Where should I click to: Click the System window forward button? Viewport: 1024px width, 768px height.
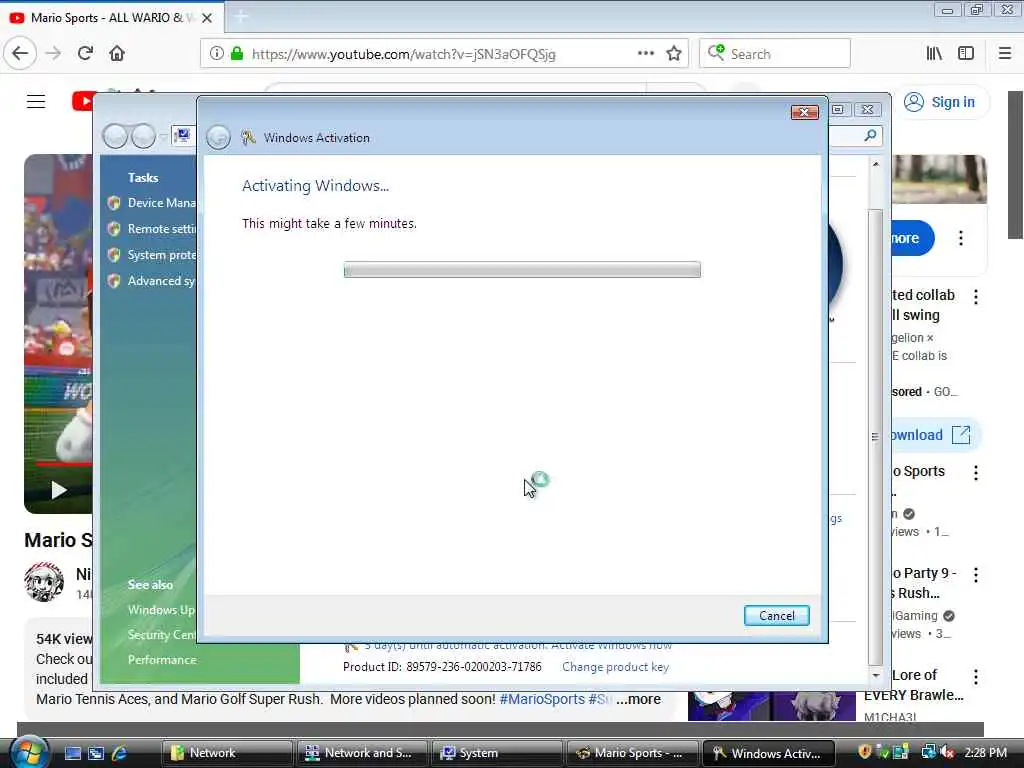point(144,136)
